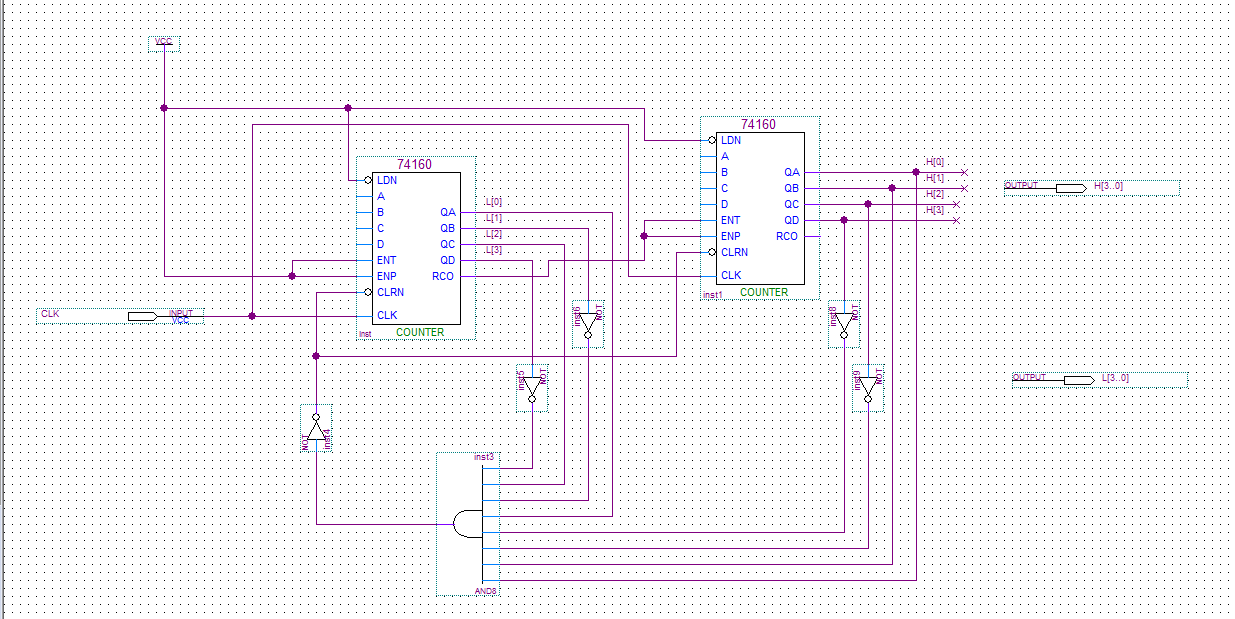Select the H[3] wire label
This screenshot has width=1235, height=619.
pos(935,210)
